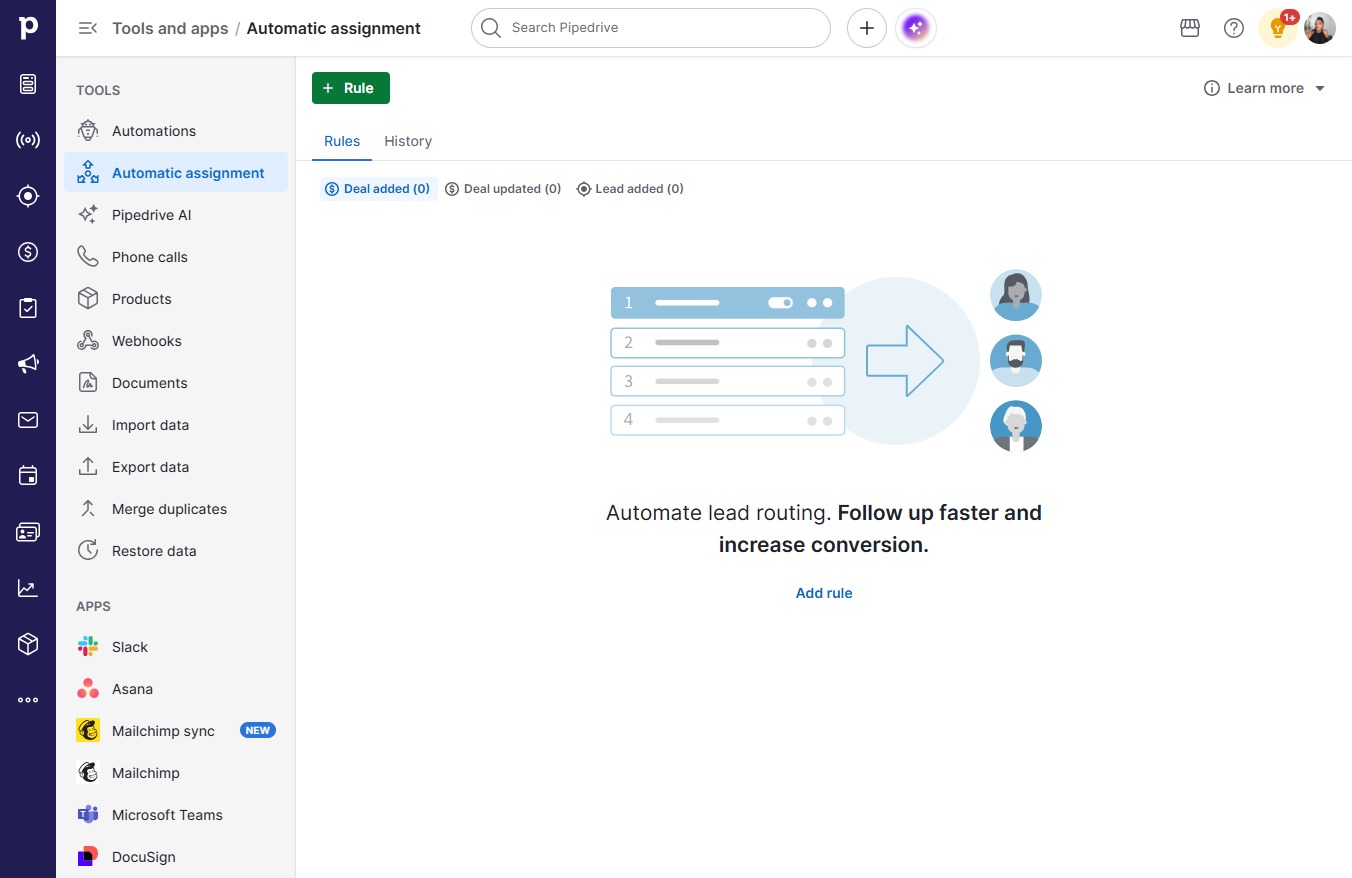Switch to the Rules tab
1352x878 pixels.
click(x=342, y=141)
